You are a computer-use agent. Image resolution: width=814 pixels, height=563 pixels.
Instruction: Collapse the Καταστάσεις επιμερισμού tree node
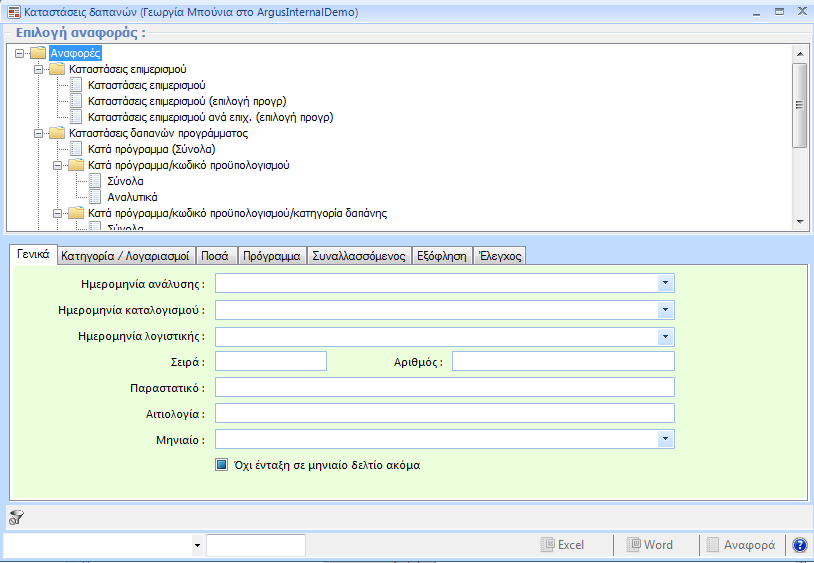coord(39,69)
